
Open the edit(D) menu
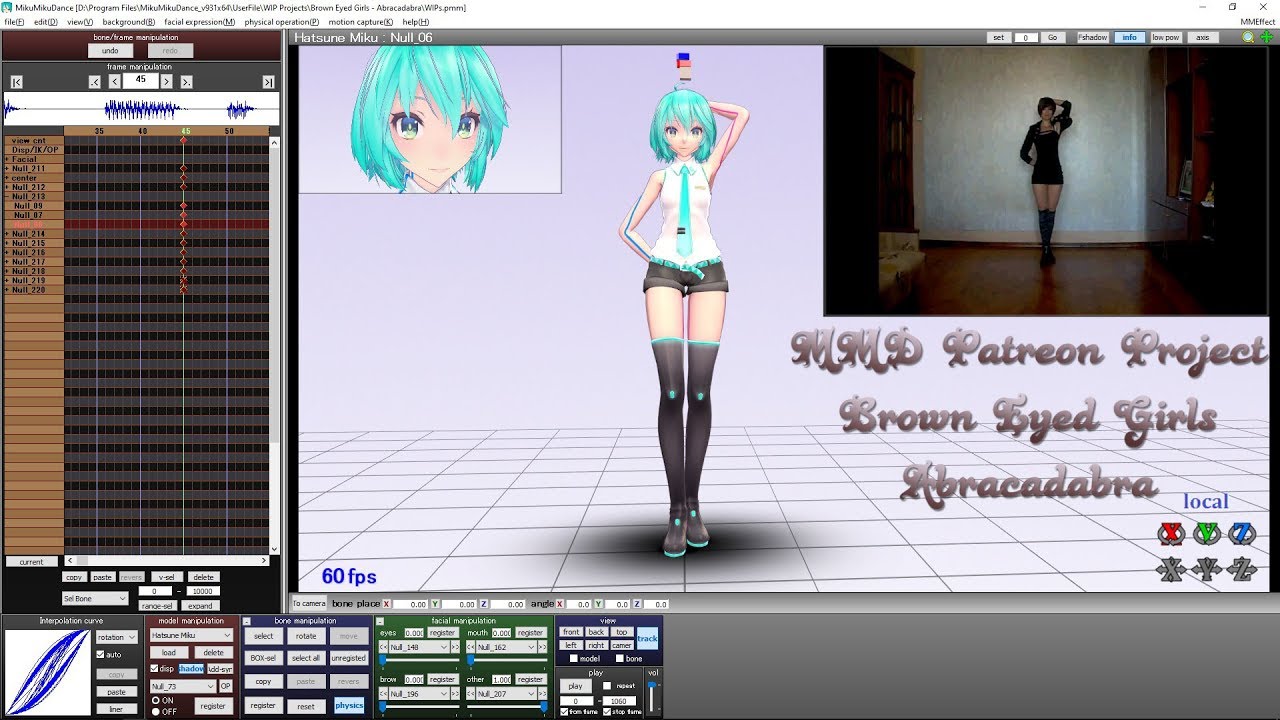[45, 21]
